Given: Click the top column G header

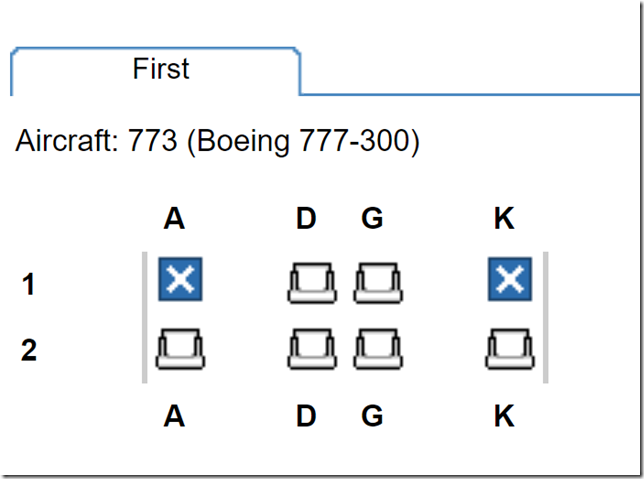Looking at the screenshot, I should (372, 219).
